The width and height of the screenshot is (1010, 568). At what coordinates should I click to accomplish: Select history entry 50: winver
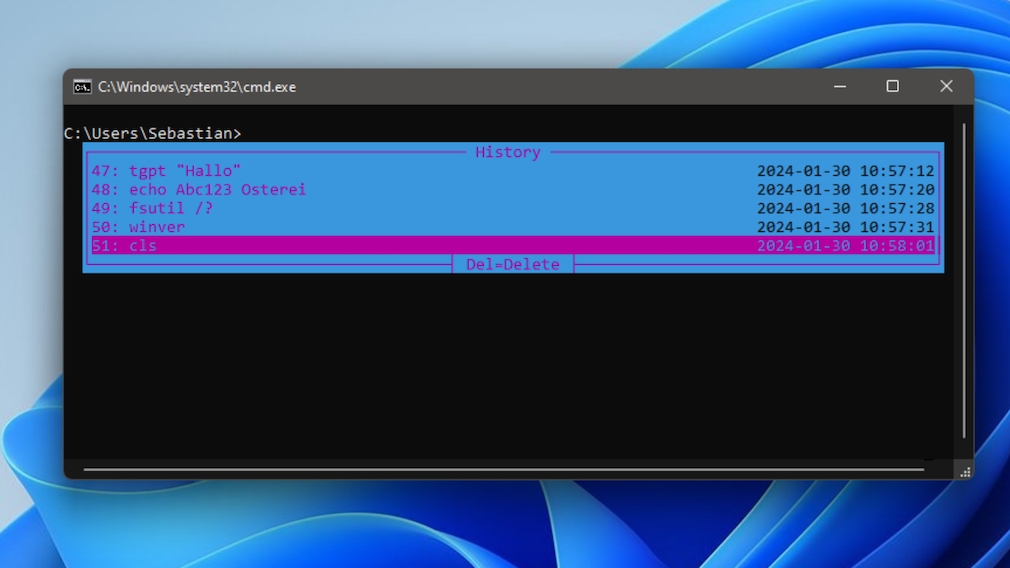click(x=513, y=227)
